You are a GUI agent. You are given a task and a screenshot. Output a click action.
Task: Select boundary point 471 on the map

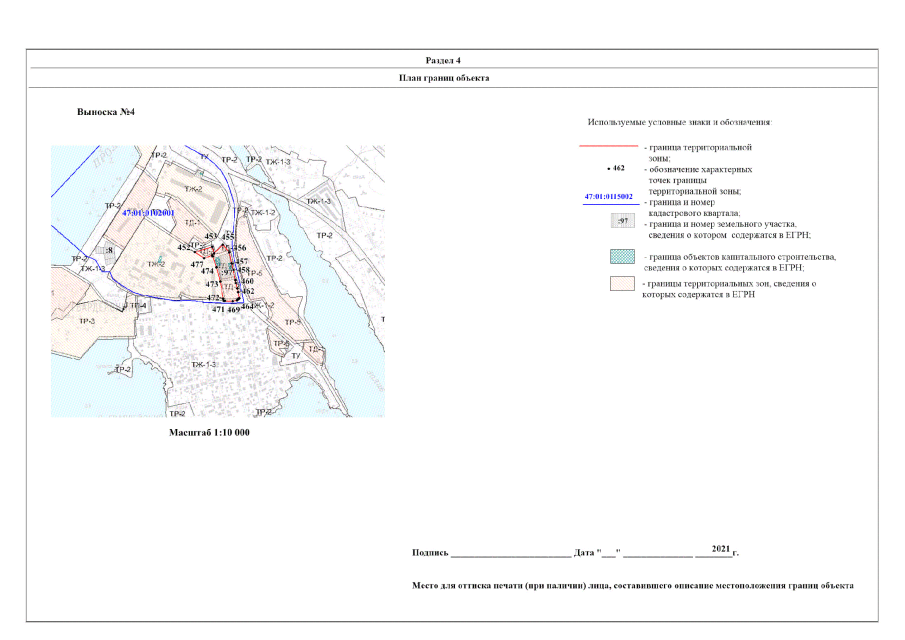click(x=218, y=310)
